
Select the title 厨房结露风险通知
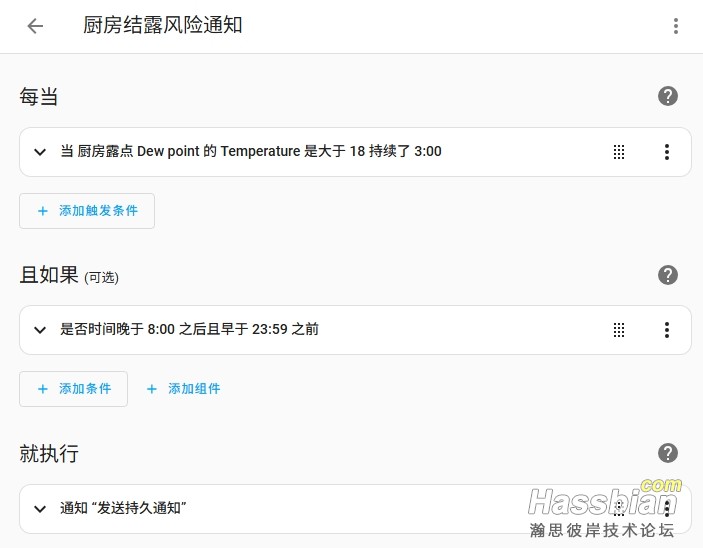click(162, 25)
